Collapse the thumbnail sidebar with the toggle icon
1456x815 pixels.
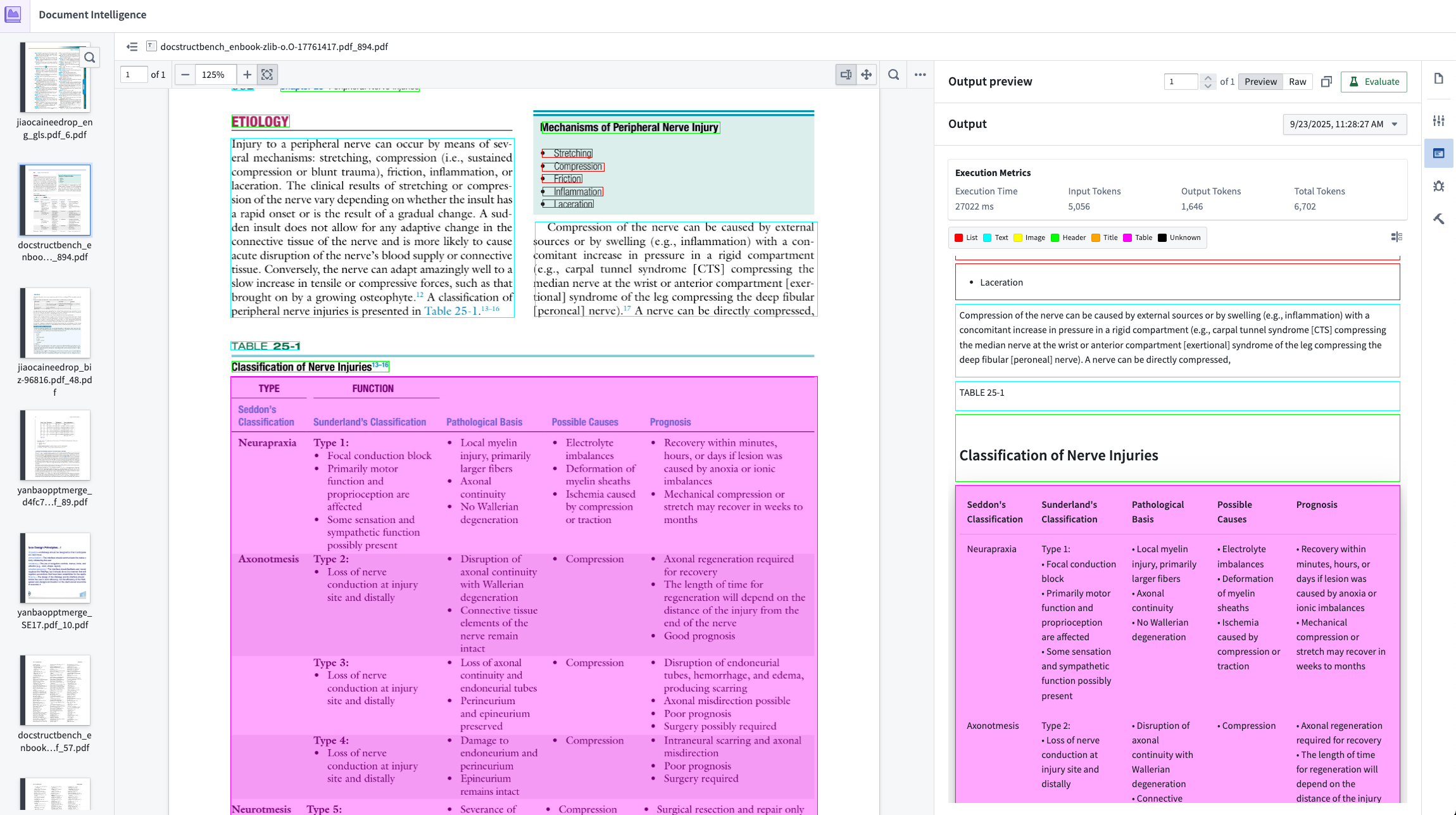pyautogui.click(x=133, y=46)
